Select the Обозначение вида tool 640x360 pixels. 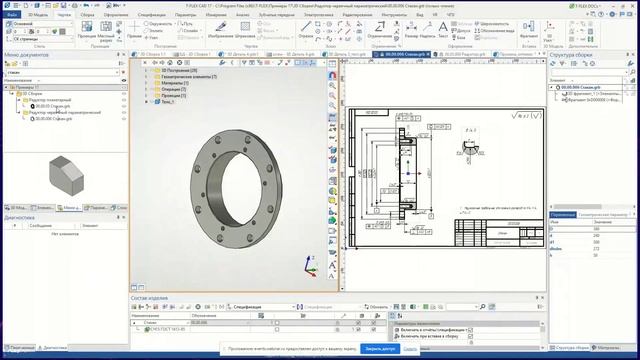[x=494, y=31]
